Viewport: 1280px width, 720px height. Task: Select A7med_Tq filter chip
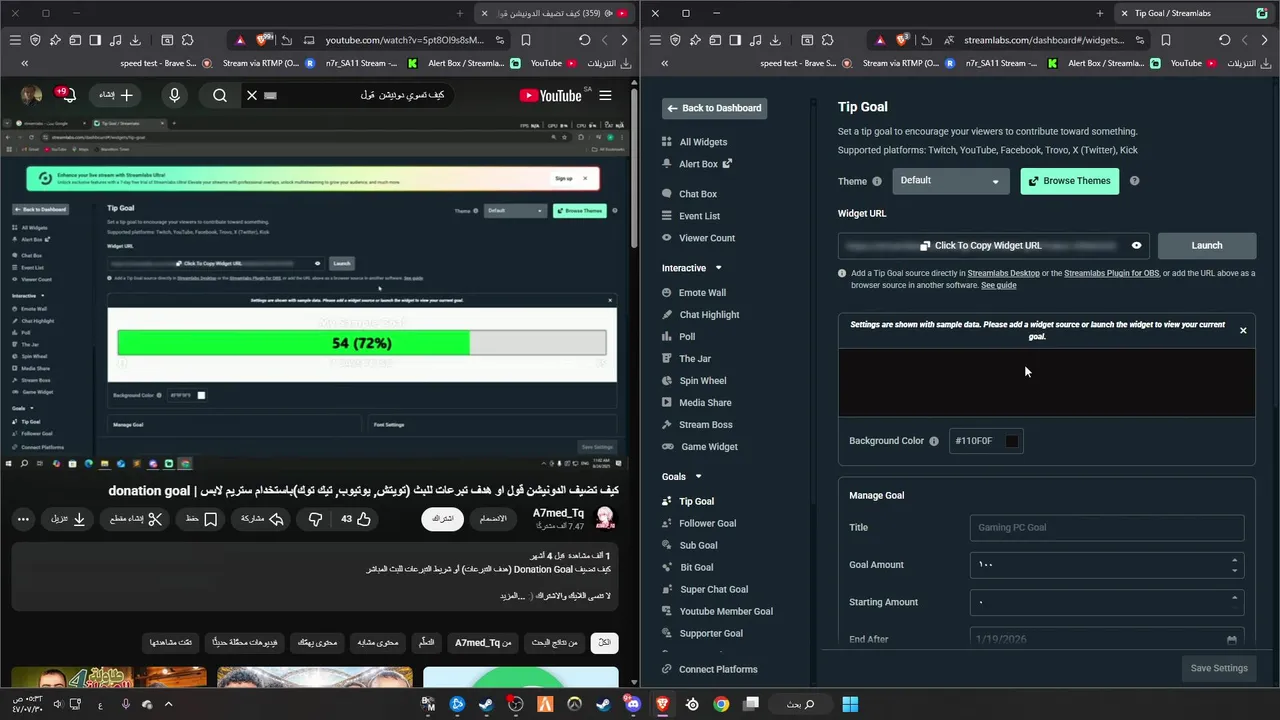coord(484,642)
